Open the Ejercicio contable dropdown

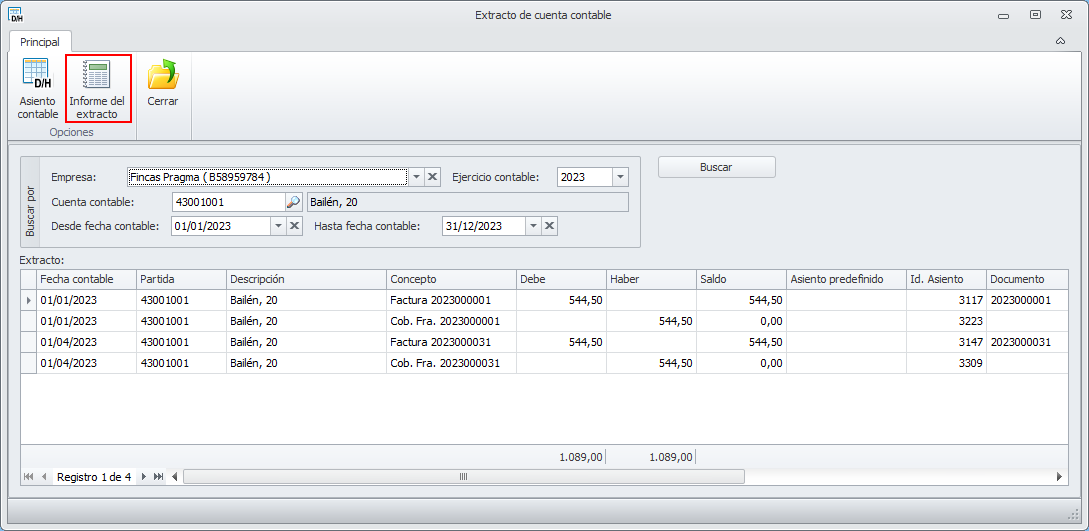click(x=620, y=177)
